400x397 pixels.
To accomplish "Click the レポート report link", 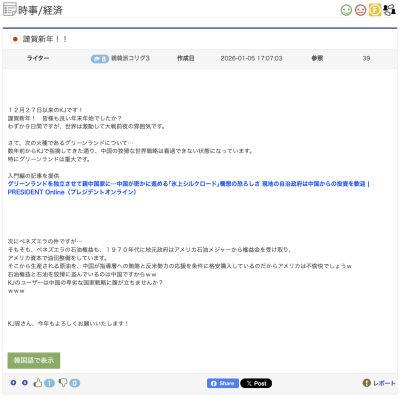I will [x=384, y=383].
